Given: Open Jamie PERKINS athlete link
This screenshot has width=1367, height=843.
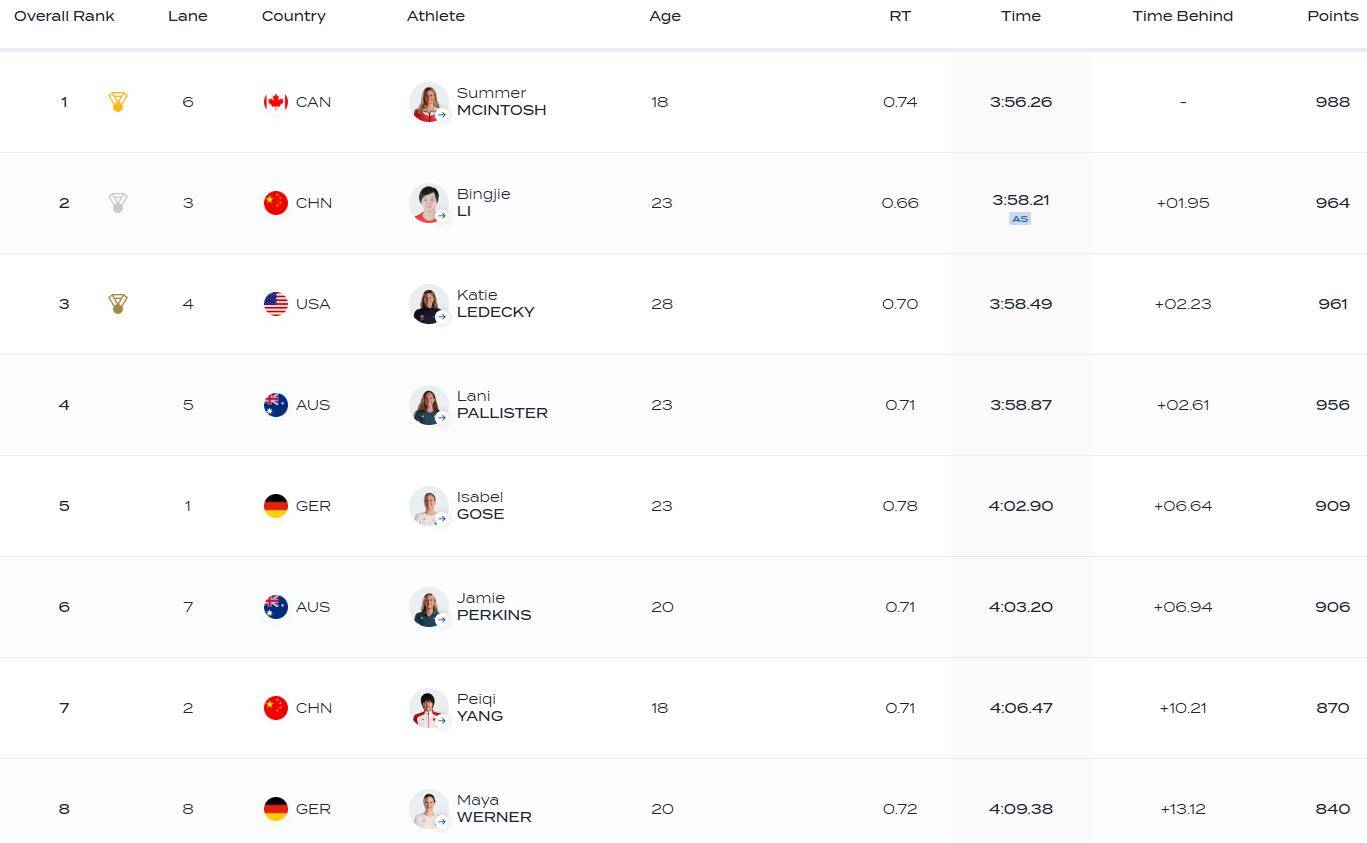Looking at the screenshot, I should [494, 607].
